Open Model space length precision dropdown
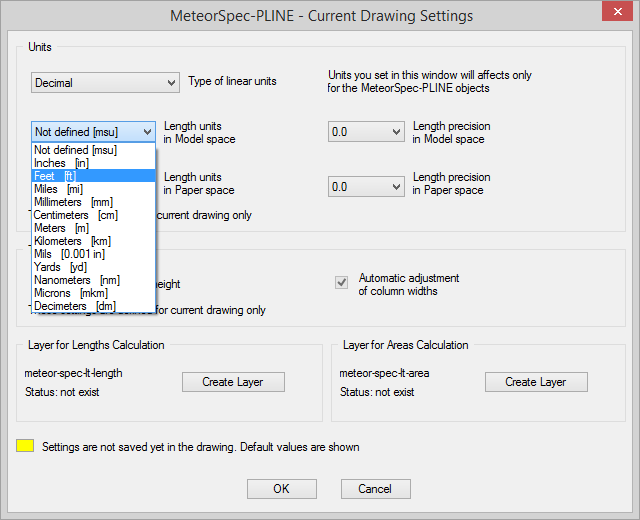Image resolution: width=640 pixels, height=520 pixels. (x=366, y=132)
